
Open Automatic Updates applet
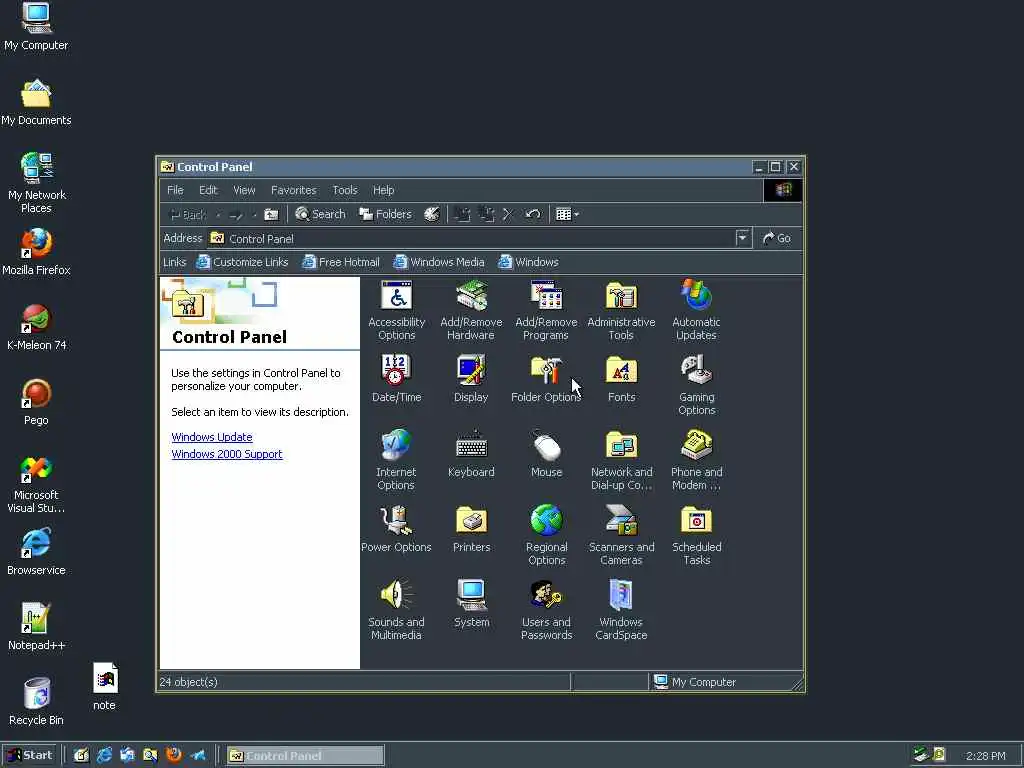point(696,310)
